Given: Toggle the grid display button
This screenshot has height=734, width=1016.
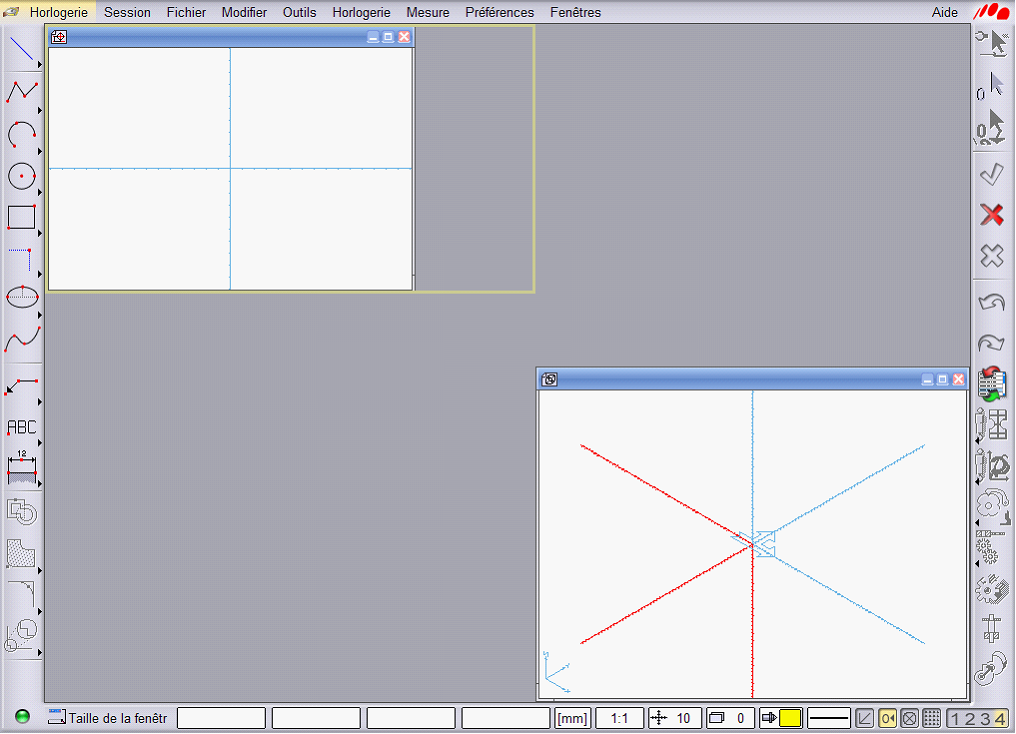Looking at the screenshot, I should point(931,718).
